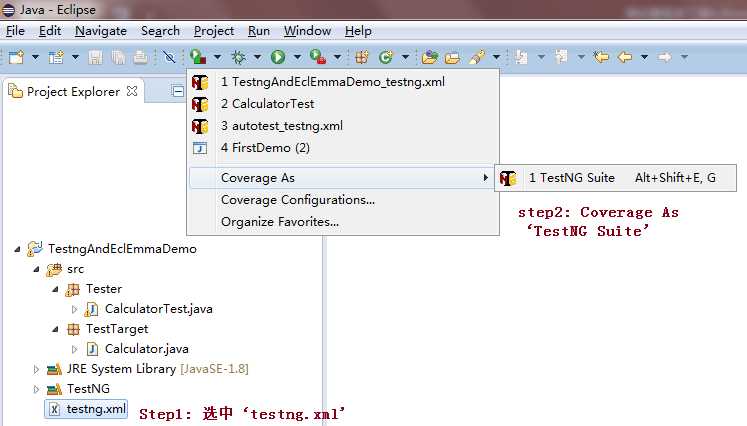Click the Coverage launch icon

pyautogui.click(x=198, y=57)
